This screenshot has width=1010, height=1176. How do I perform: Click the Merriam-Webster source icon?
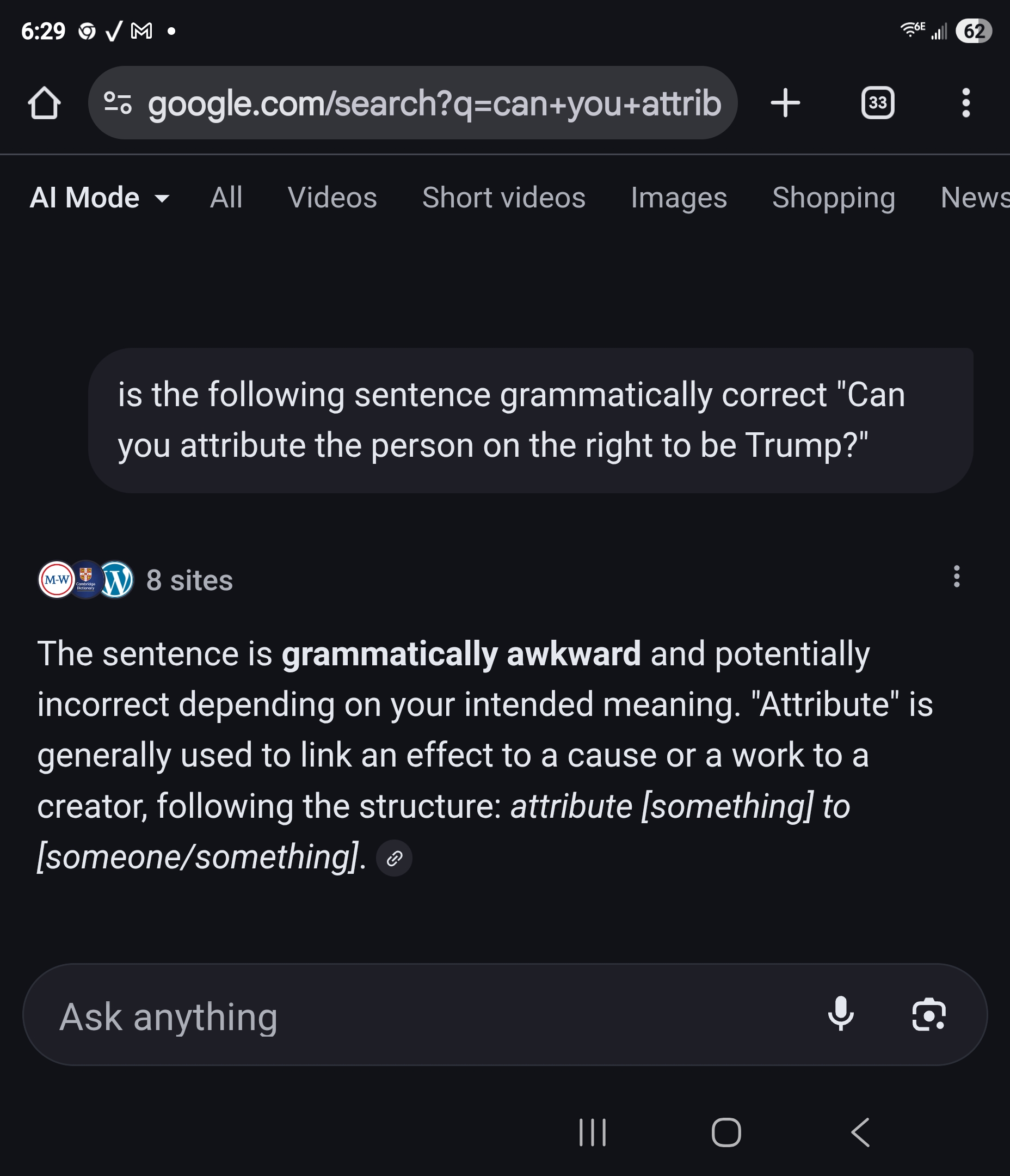tap(56, 579)
